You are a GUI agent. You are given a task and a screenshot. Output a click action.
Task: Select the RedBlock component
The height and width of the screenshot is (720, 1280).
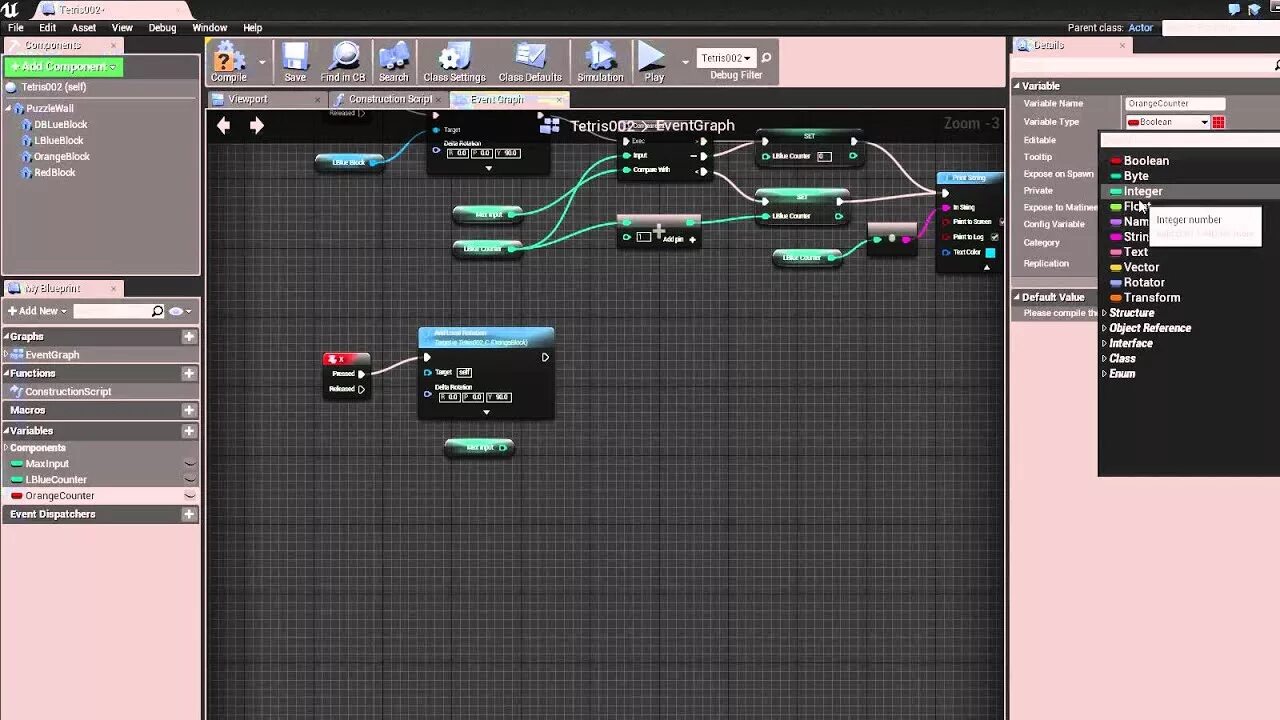[55, 172]
